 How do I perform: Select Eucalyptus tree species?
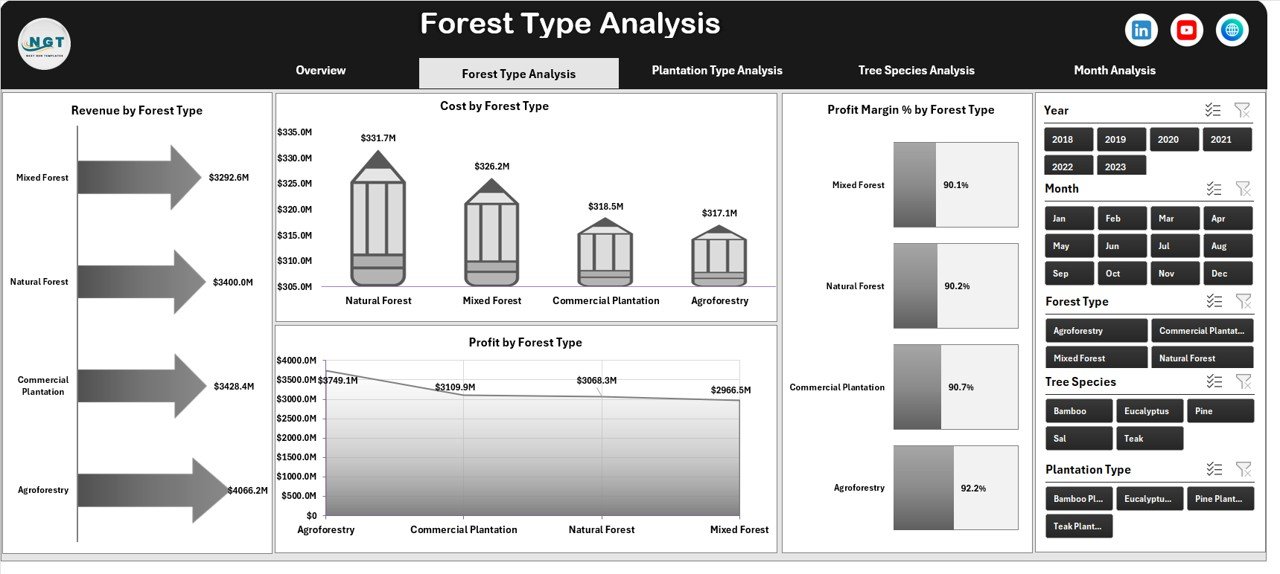point(1150,411)
